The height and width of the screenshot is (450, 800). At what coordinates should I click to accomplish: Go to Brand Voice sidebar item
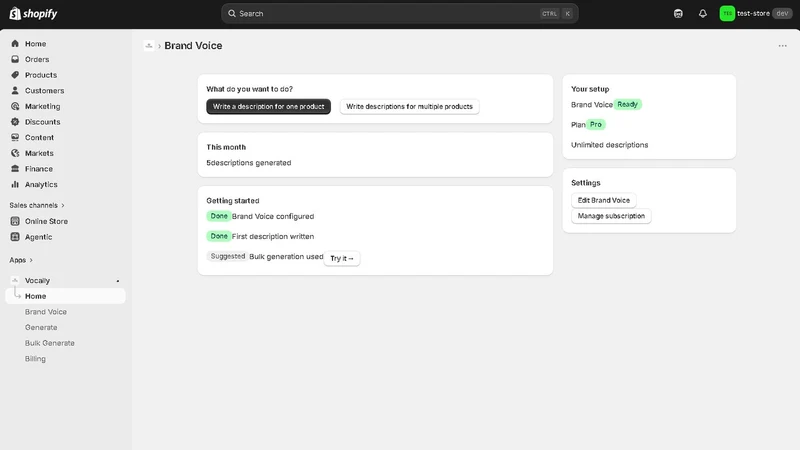point(46,312)
